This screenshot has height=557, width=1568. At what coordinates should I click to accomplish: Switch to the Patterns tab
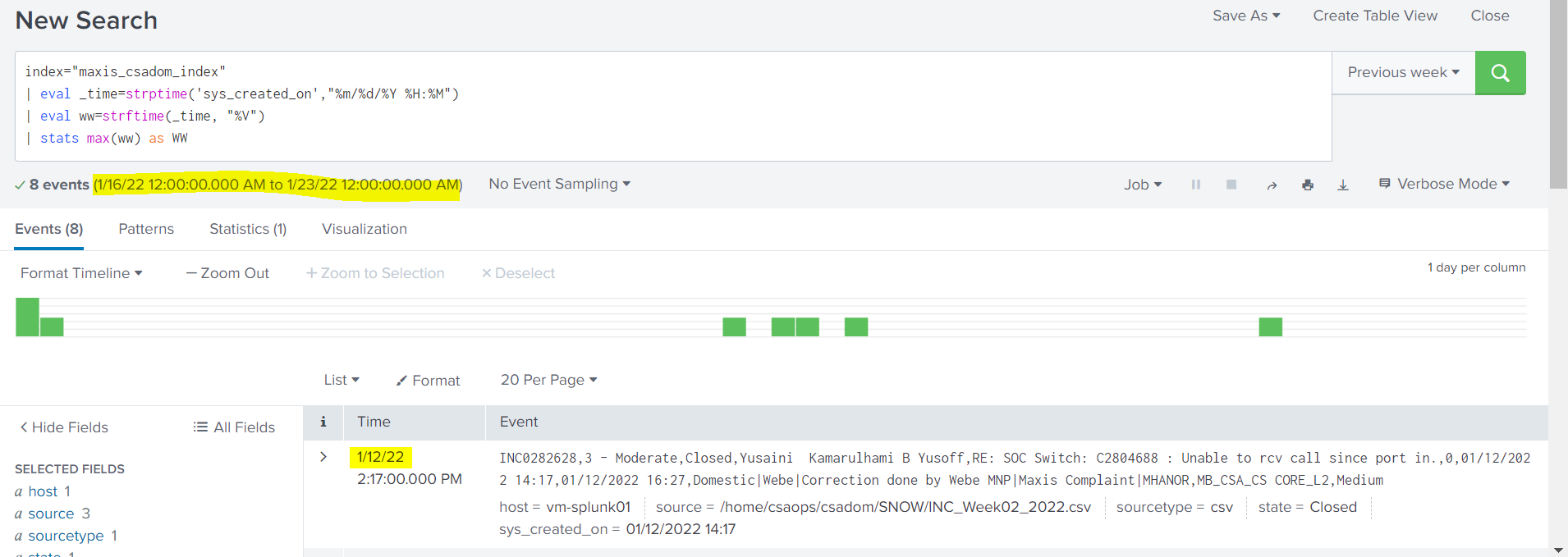(146, 229)
